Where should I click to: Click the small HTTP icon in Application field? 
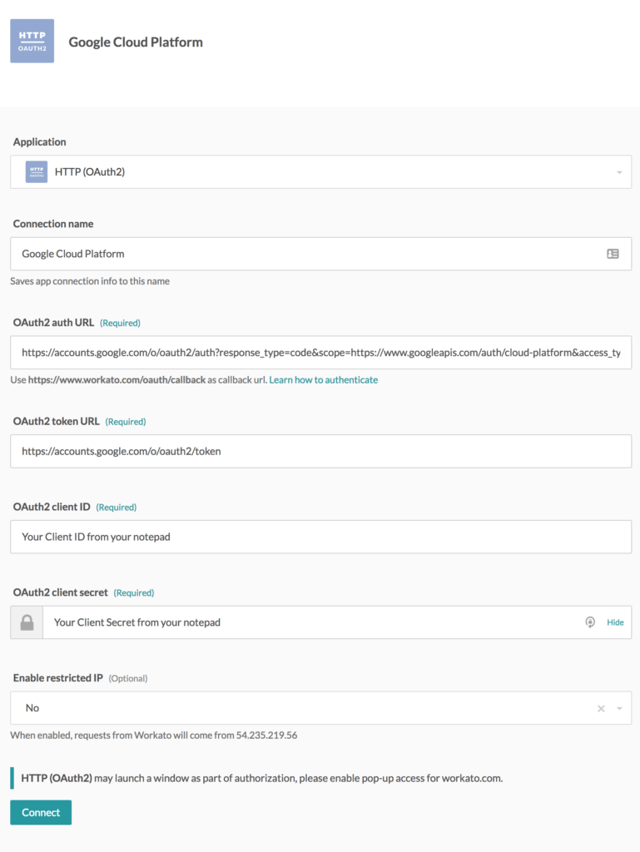coord(36,172)
